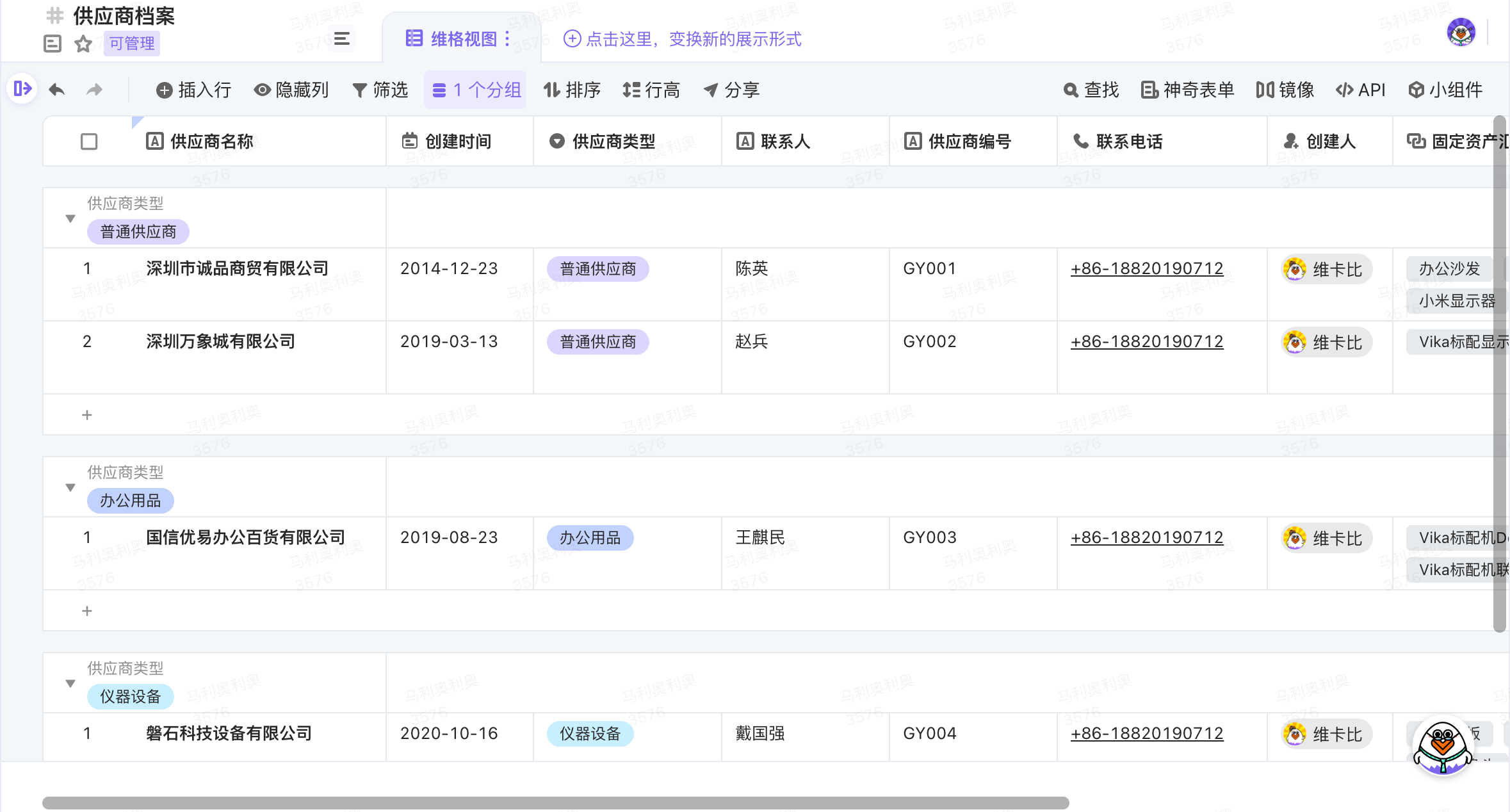
Task: Open Hide Columns (隐藏列)
Action: [291, 90]
